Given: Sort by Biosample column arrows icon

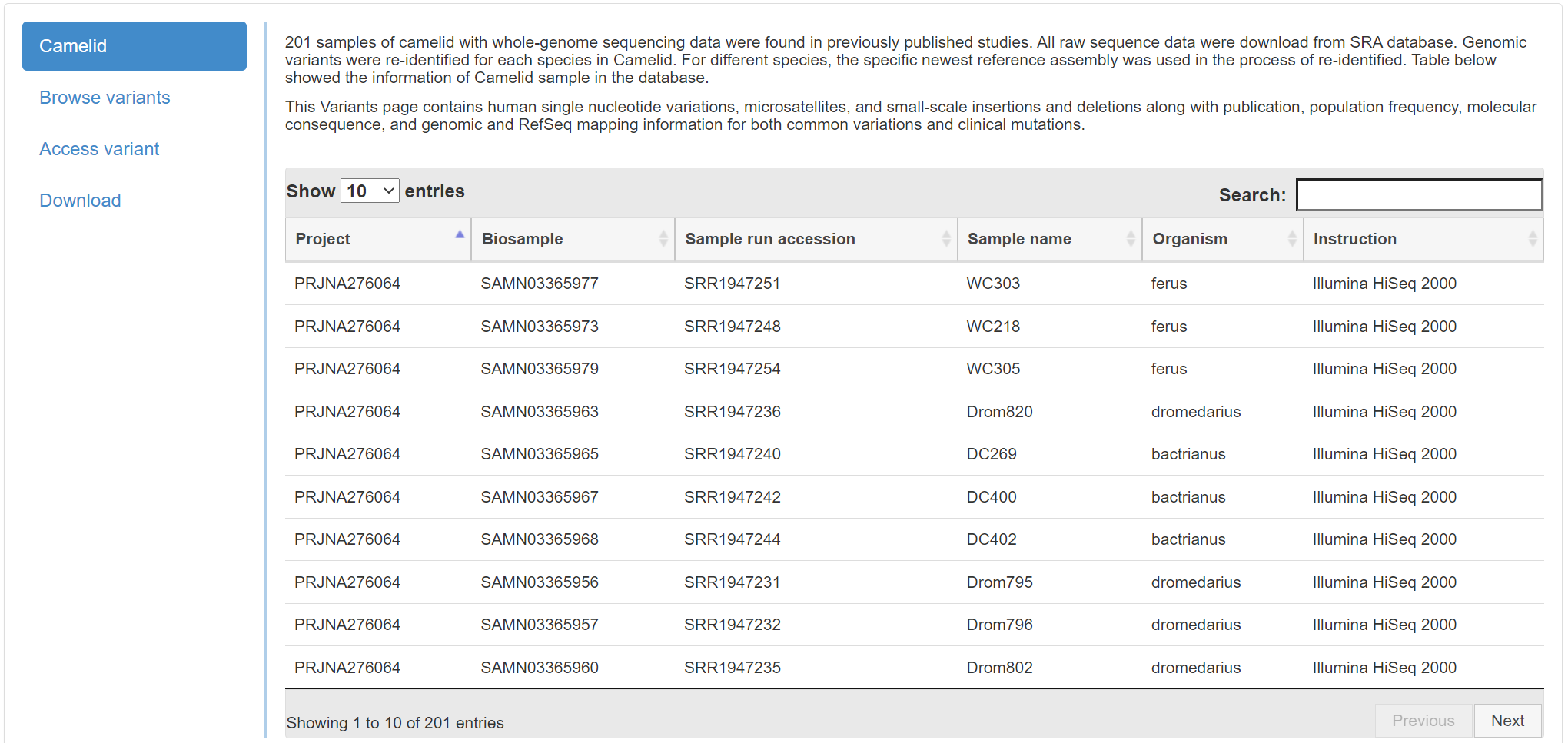Looking at the screenshot, I should pyautogui.click(x=663, y=239).
